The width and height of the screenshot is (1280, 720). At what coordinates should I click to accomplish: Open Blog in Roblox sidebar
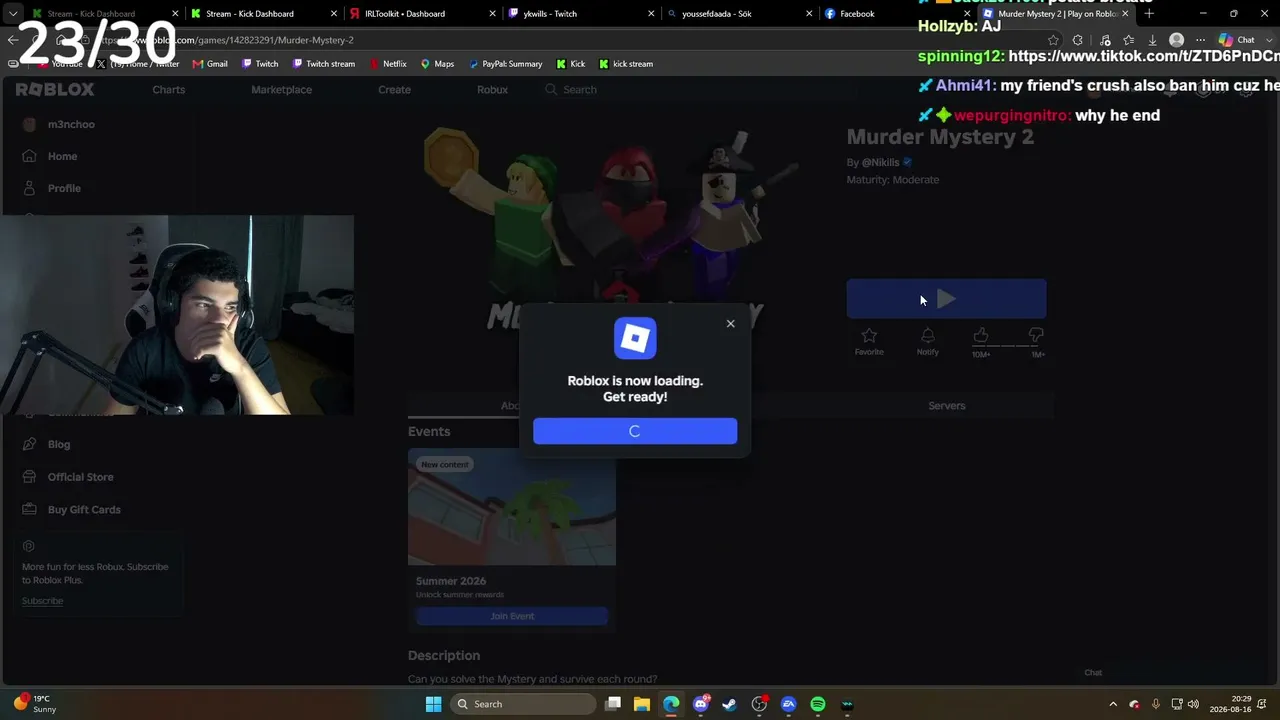[x=59, y=444]
